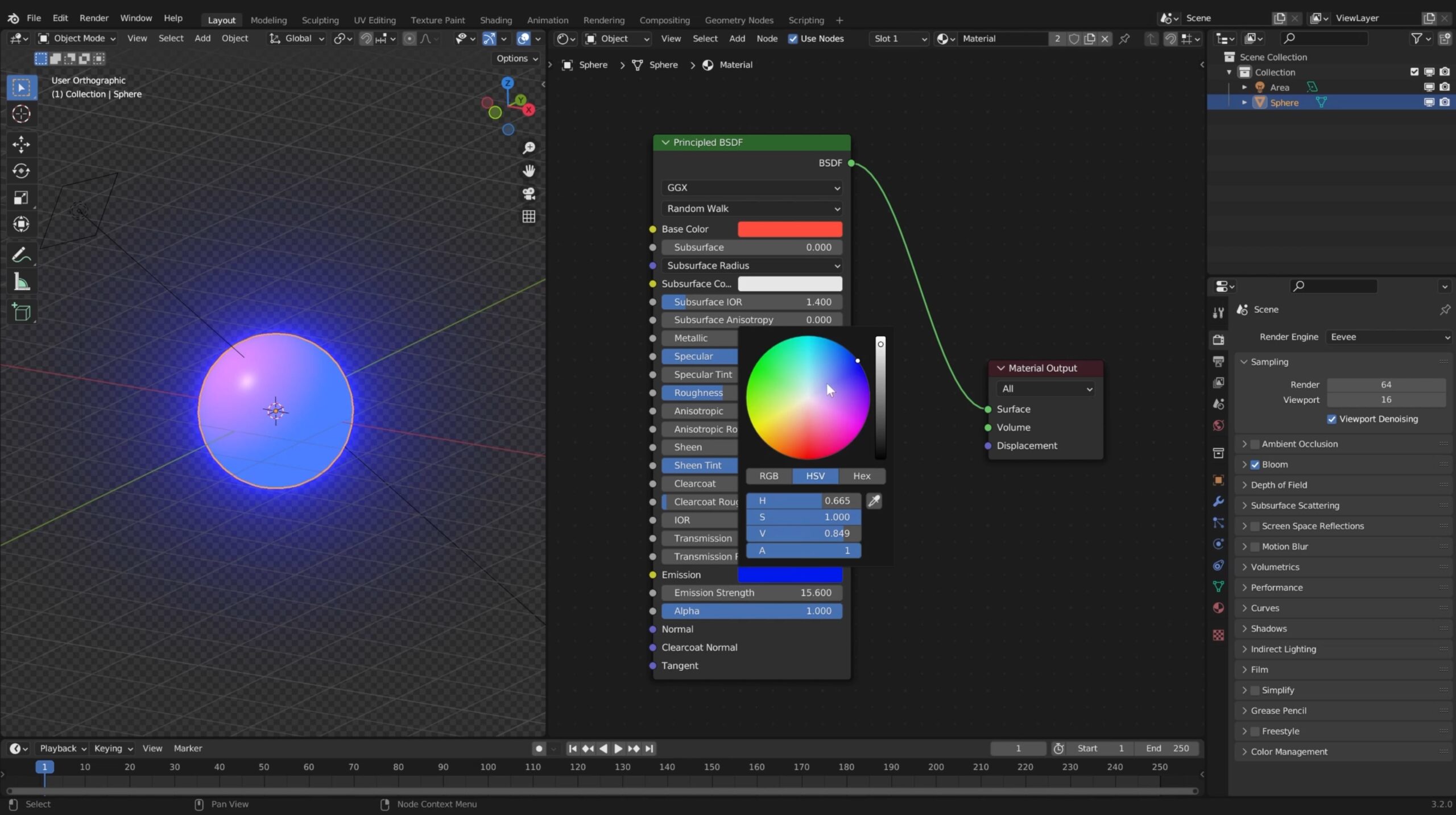Toggle Viewport Denoising checkbox
The image size is (1456, 815).
click(1332, 418)
